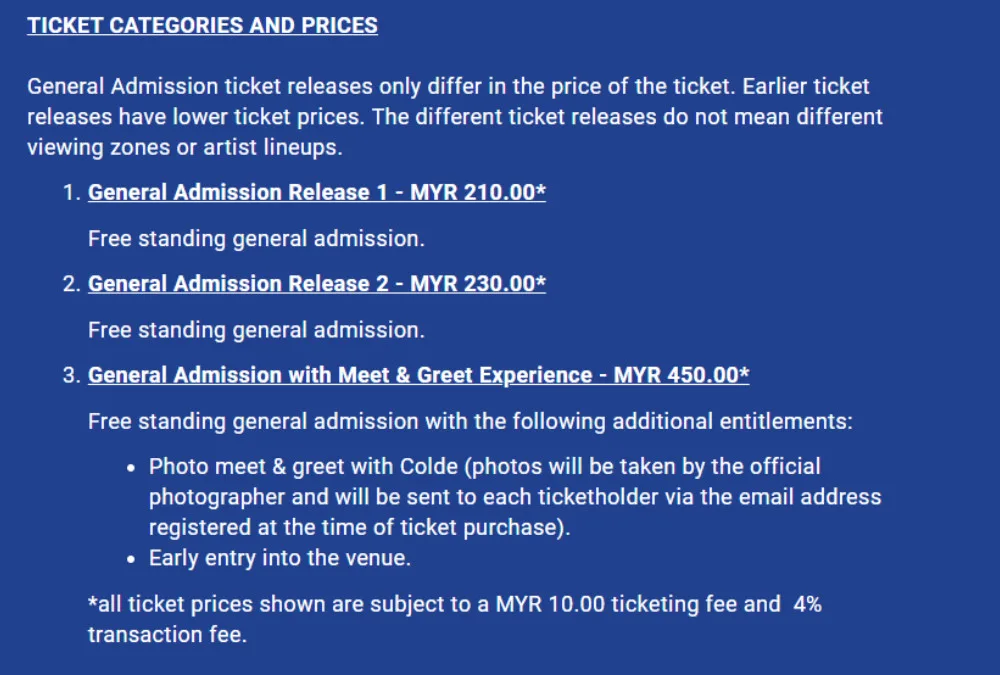Screen dimensions: 1000x675
Task: Click the list number 3 marker
Action: [70, 377]
